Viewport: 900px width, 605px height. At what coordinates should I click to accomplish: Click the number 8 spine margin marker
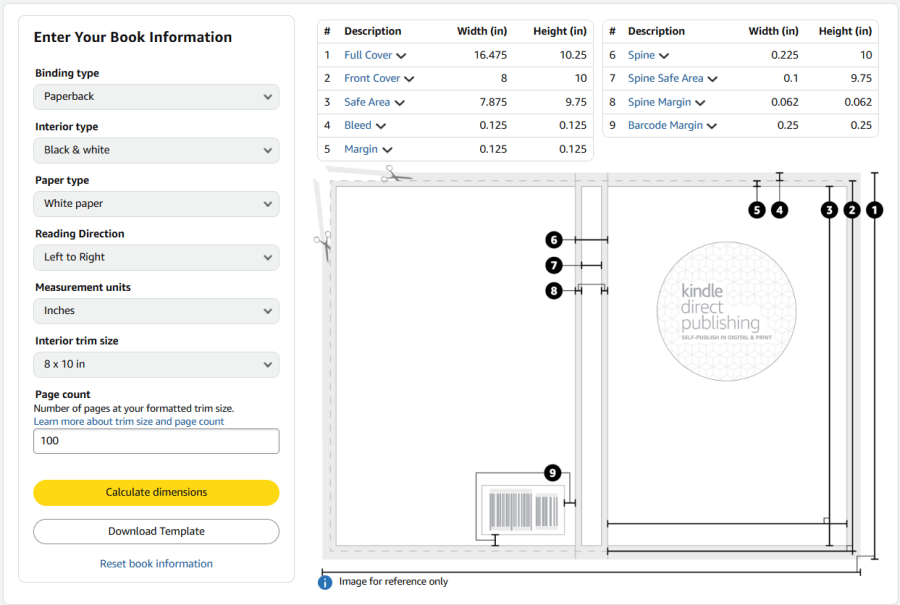[x=554, y=290]
